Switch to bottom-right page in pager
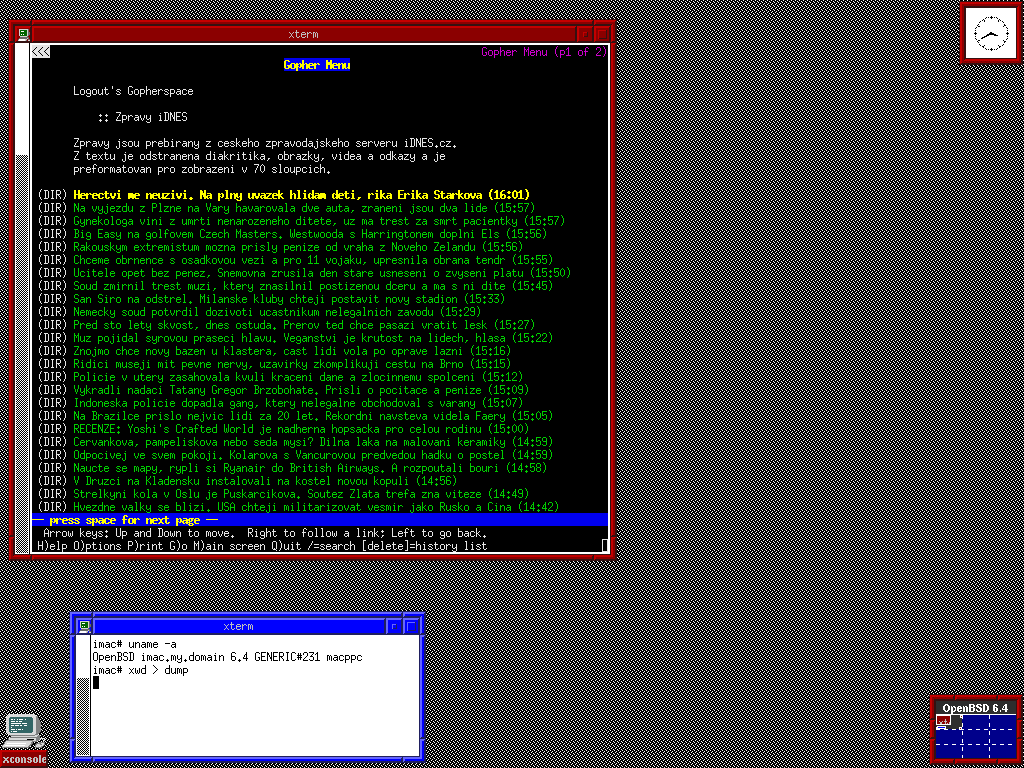1024x768 pixels. click(x=1002, y=749)
